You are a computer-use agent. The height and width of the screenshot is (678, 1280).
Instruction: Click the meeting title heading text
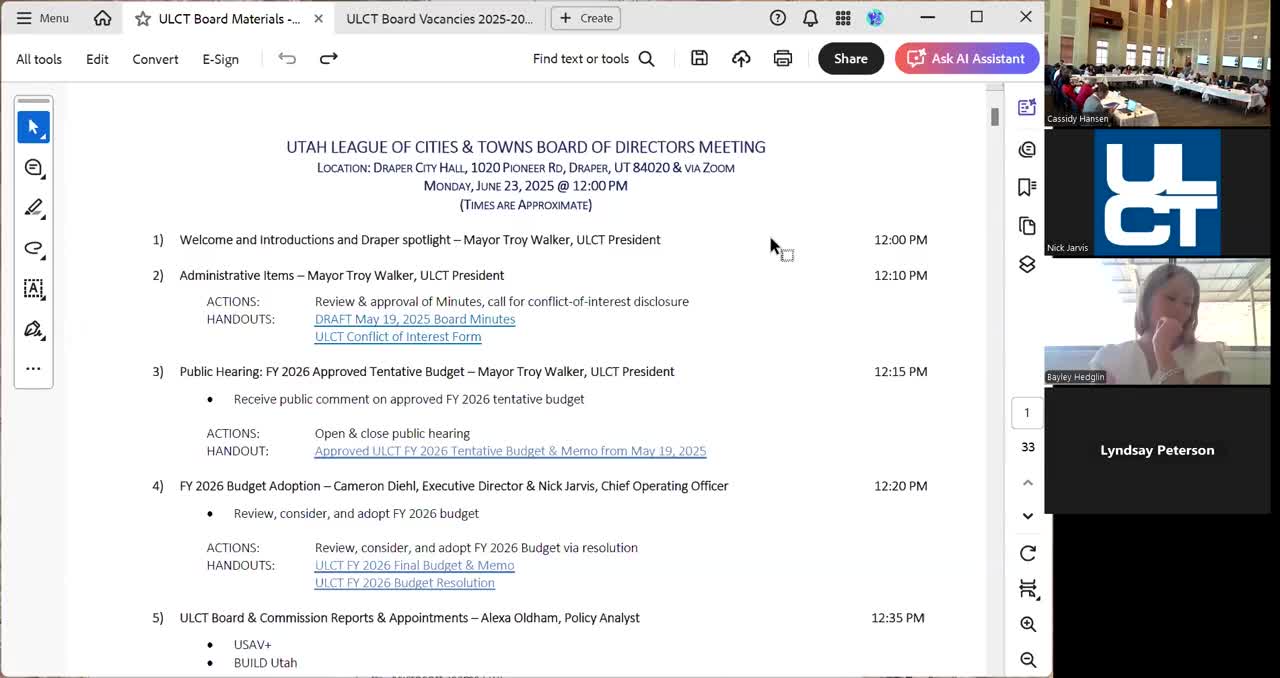coord(526,147)
